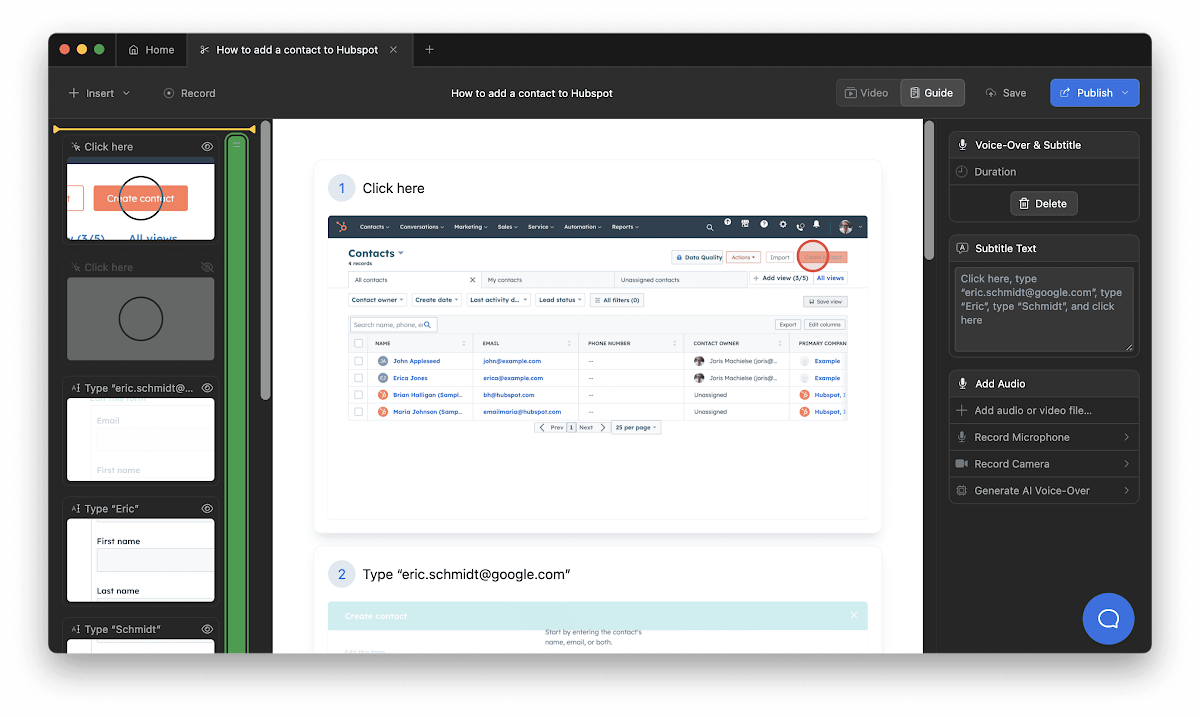
Task: Click the Record button
Action: [190, 93]
